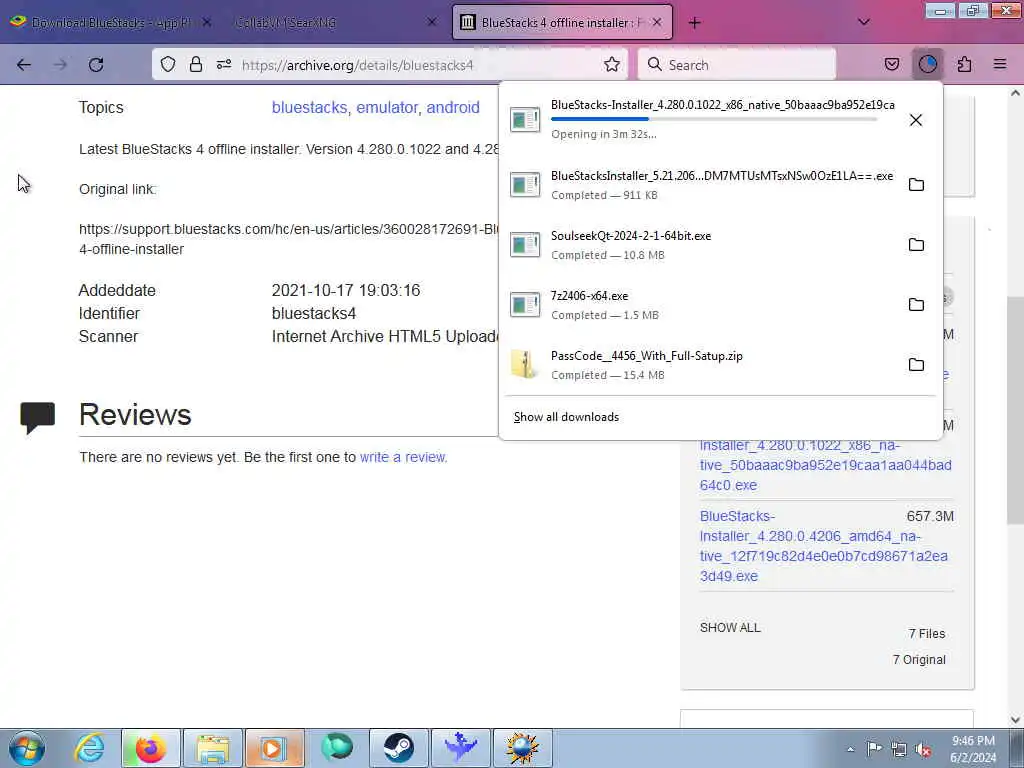The height and width of the screenshot is (768, 1024).
Task: Open the green orb taskbar app
Action: [336, 748]
